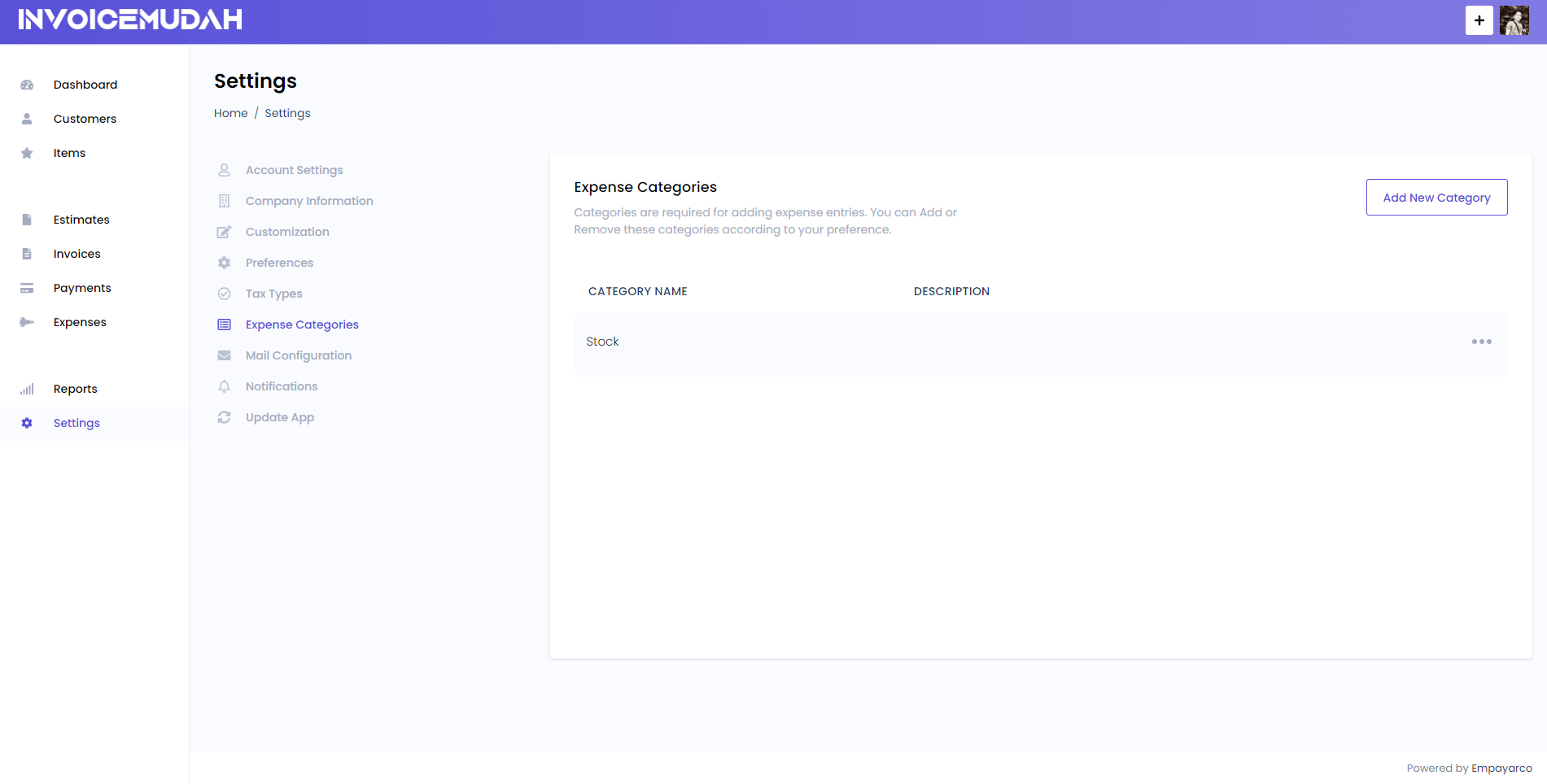The width and height of the screenshot is (1547, 784).
Task: Open the Customization settings entry
Action: (x=287, y=232)
